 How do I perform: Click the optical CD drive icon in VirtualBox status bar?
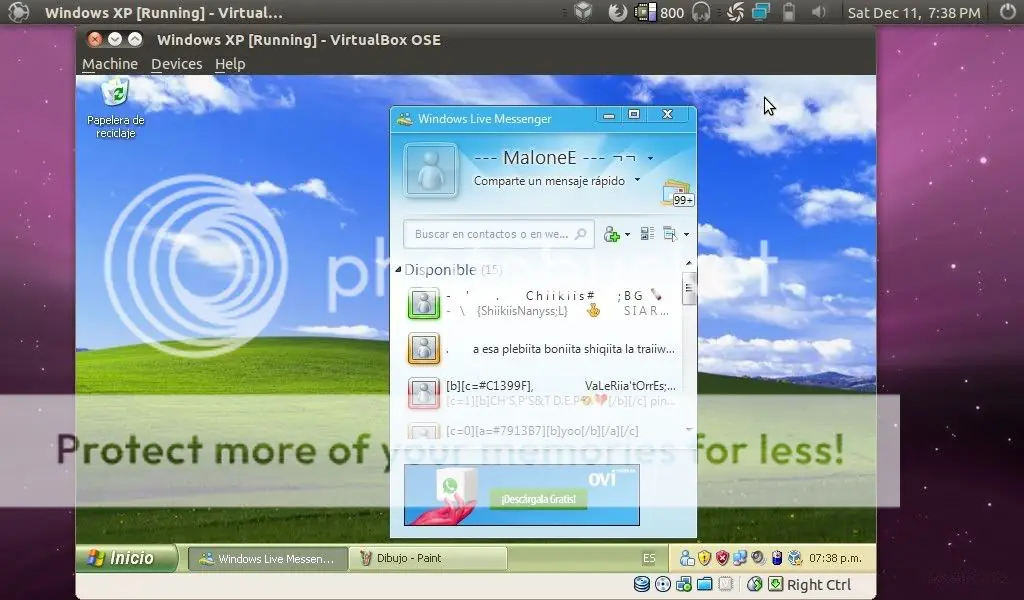663,584
